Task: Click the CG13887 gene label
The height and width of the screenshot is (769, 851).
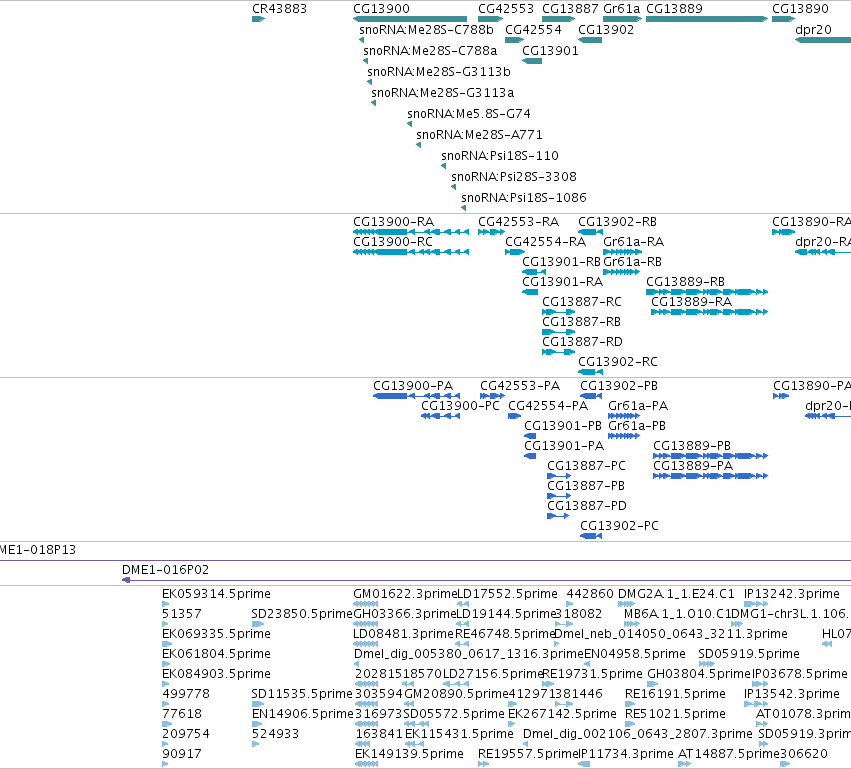Action: [x=570, y=9]
